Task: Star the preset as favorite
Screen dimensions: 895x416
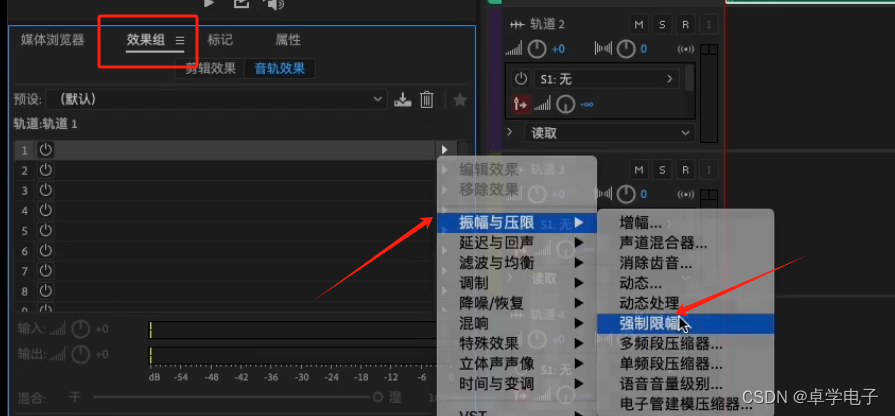Action: pos(459,100)
